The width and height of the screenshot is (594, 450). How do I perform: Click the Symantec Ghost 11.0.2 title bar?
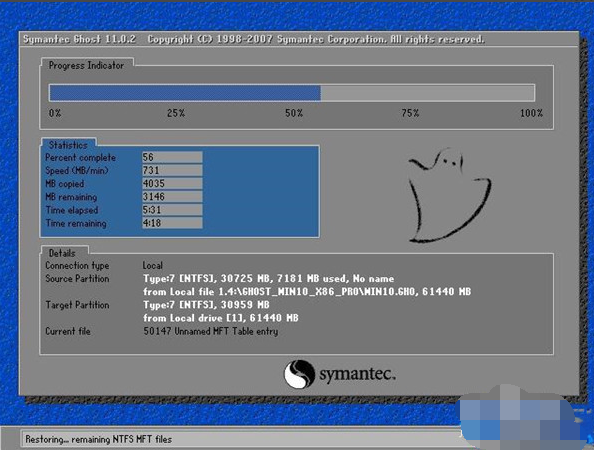pos(299,39)
